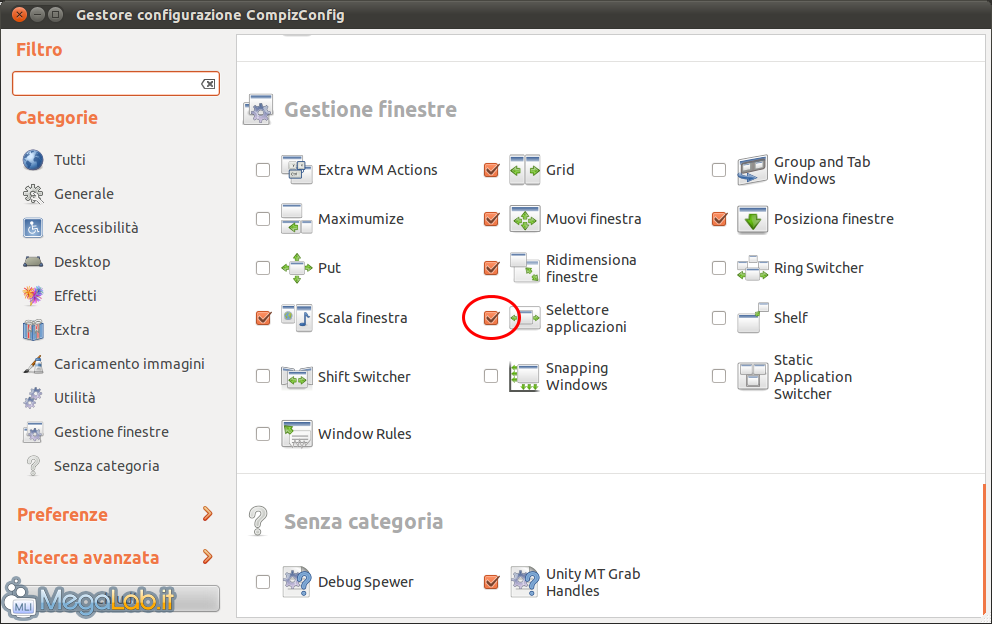Open the Group and Tab Windows icon
The height and width of the screenshot is (624, 992).
click(x=752, y=170)
